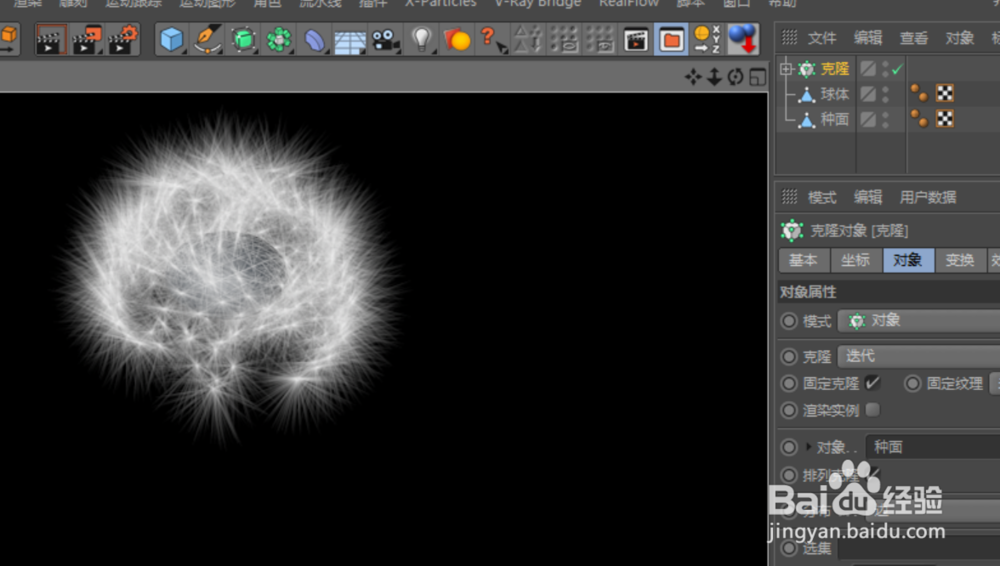Render the active view with clapboard icon
Image resolution: width=1000 pixels, height=566 pixels.
51,40
